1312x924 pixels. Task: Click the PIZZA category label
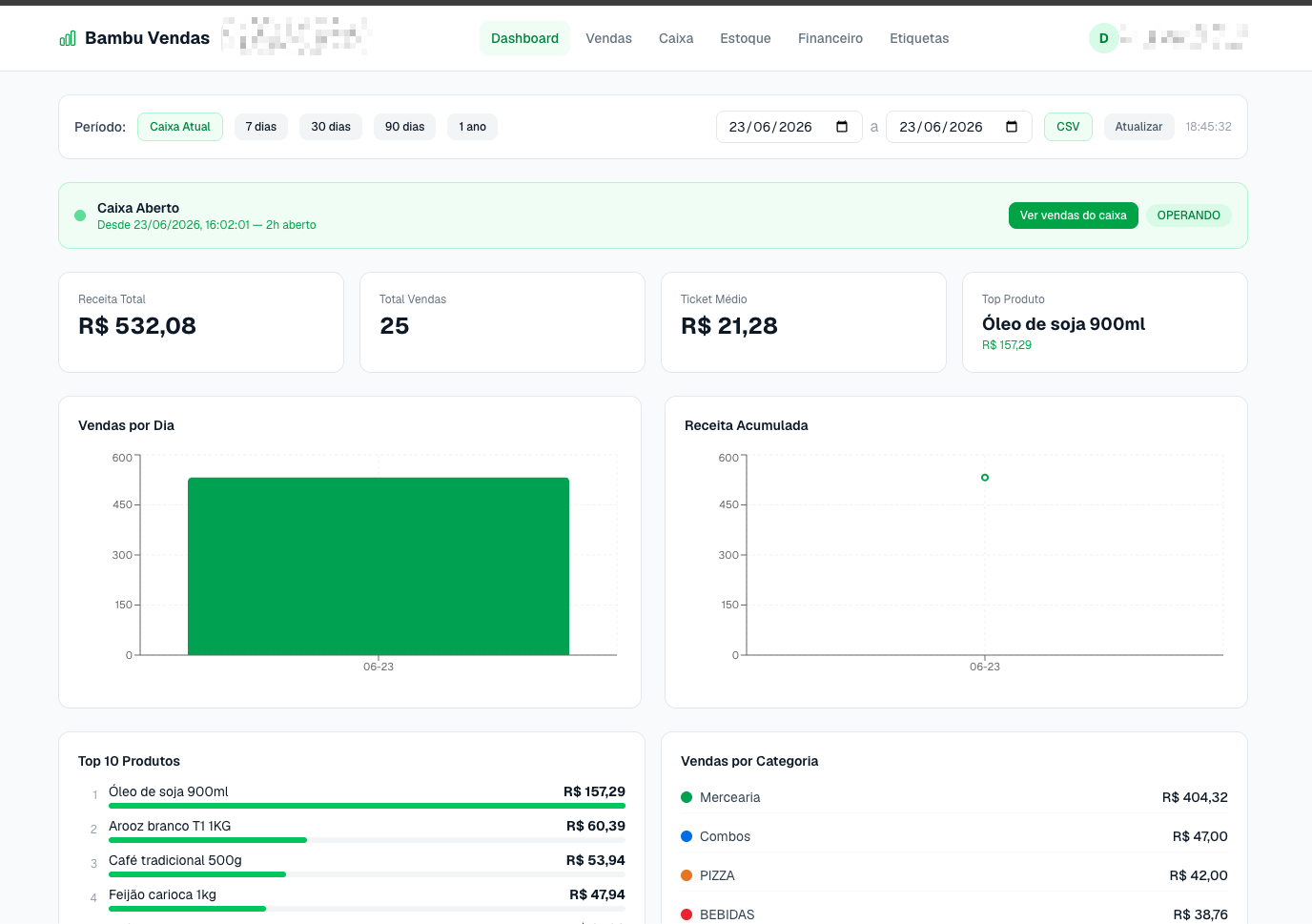[717, 875]
